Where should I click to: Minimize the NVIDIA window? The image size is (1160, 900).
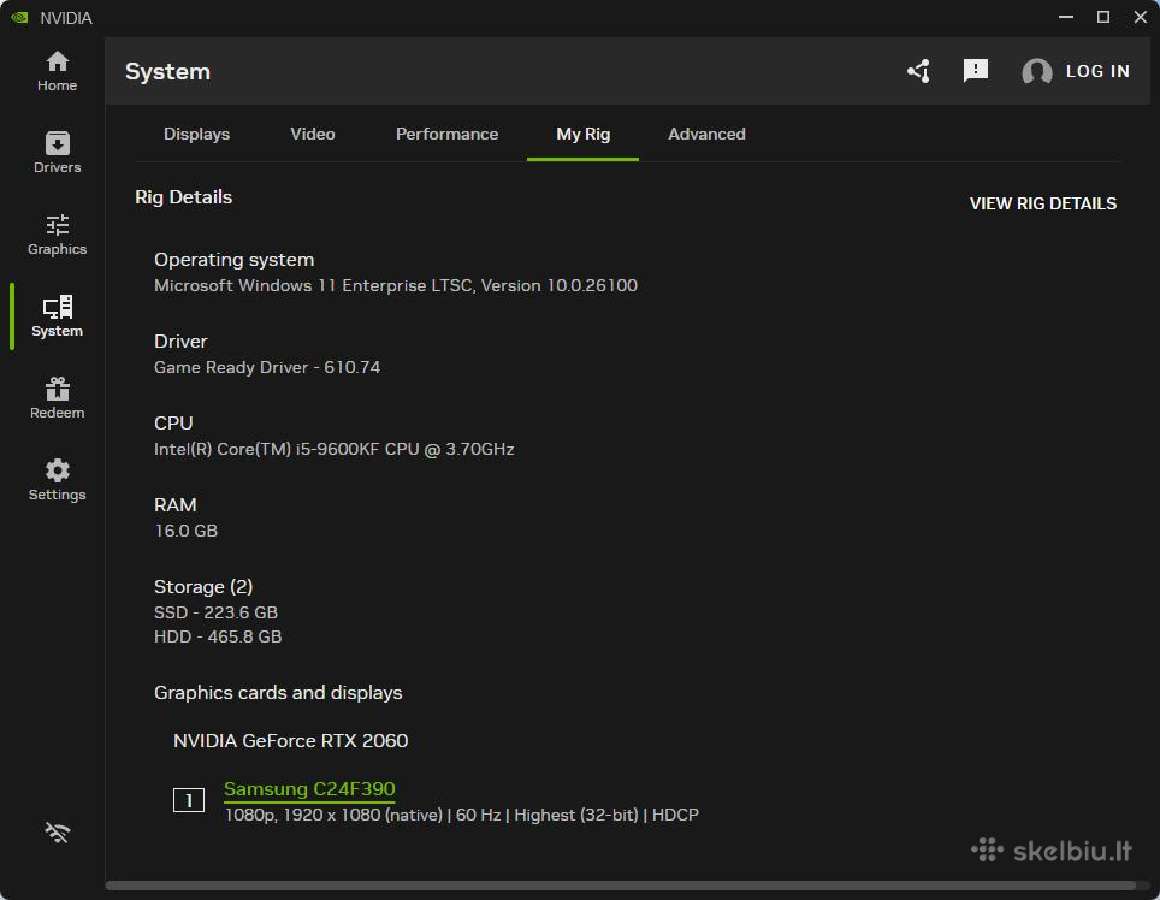point(1065,17)
